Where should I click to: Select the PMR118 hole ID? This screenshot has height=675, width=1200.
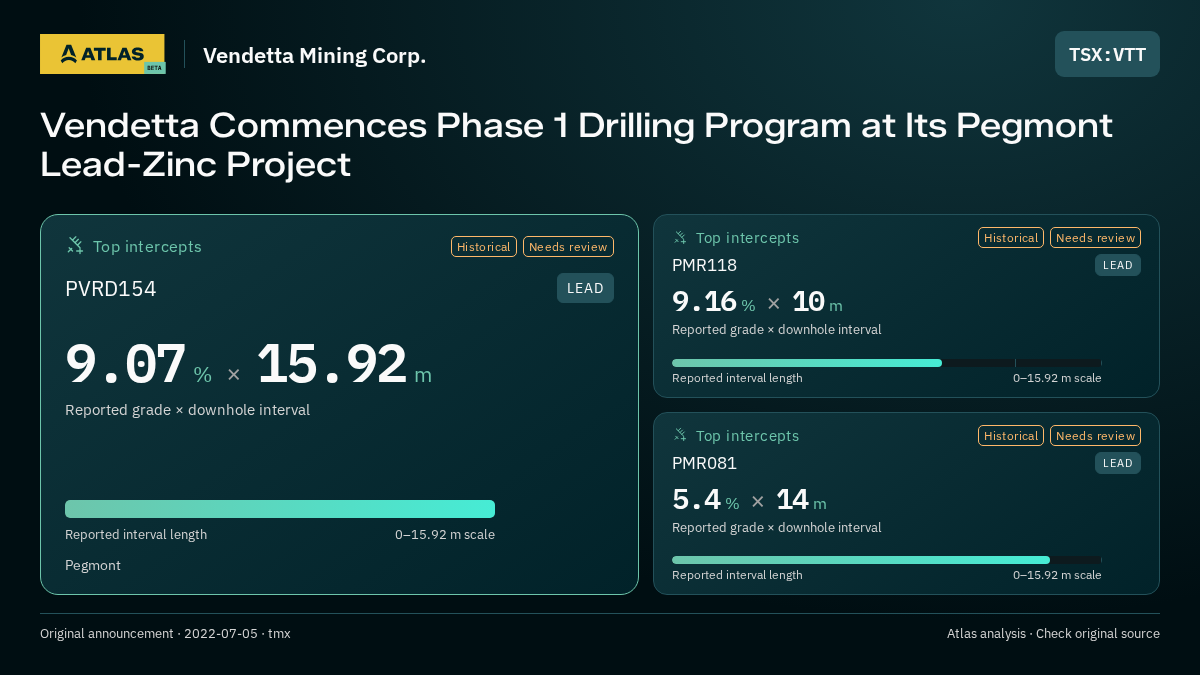(x=704, y=265)
